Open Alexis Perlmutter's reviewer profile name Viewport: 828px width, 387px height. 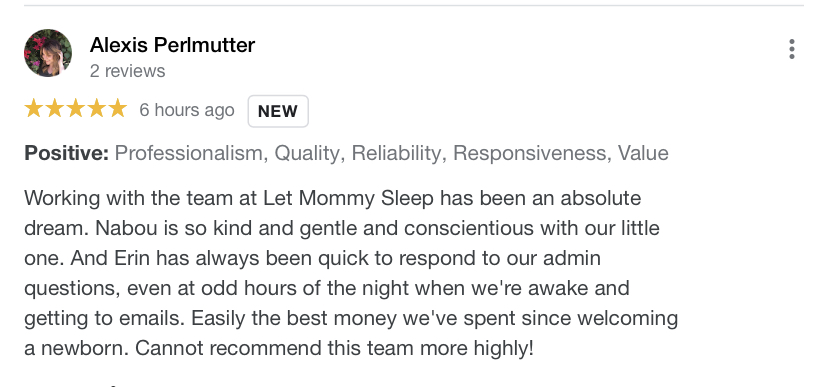[172, 45]
